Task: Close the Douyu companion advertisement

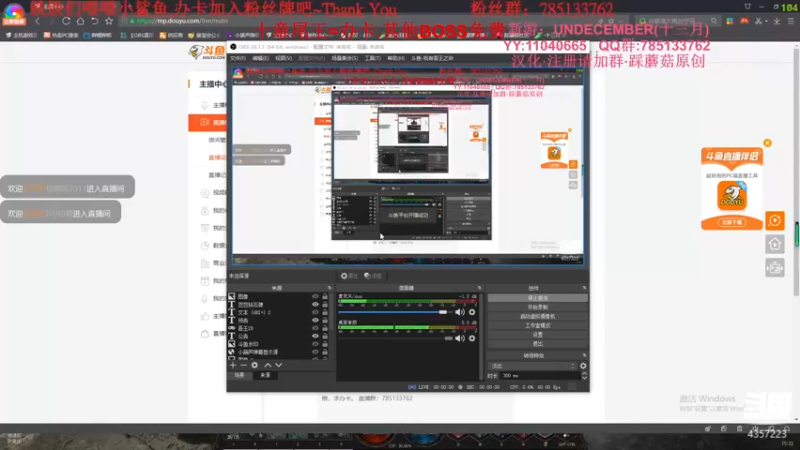Action: click(767, 143)
